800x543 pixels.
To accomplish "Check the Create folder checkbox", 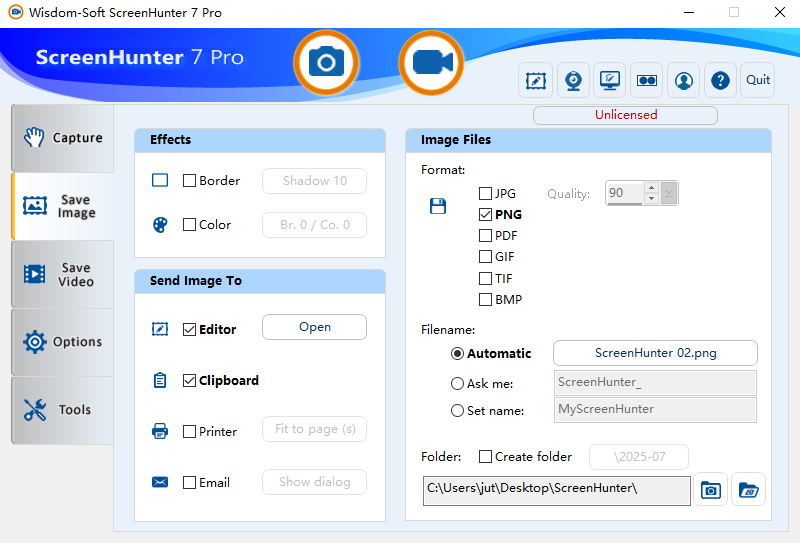I will pos(485,457).
